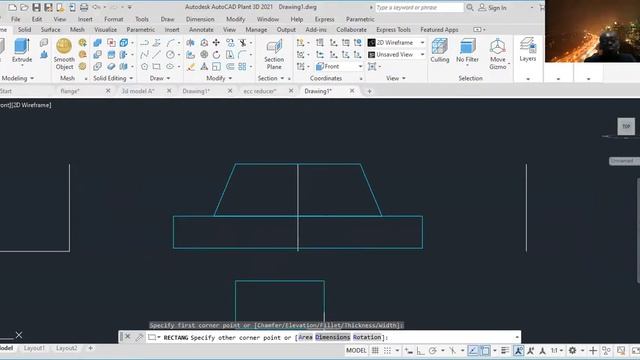Expand the Modify panel

(x=219, y=78)
